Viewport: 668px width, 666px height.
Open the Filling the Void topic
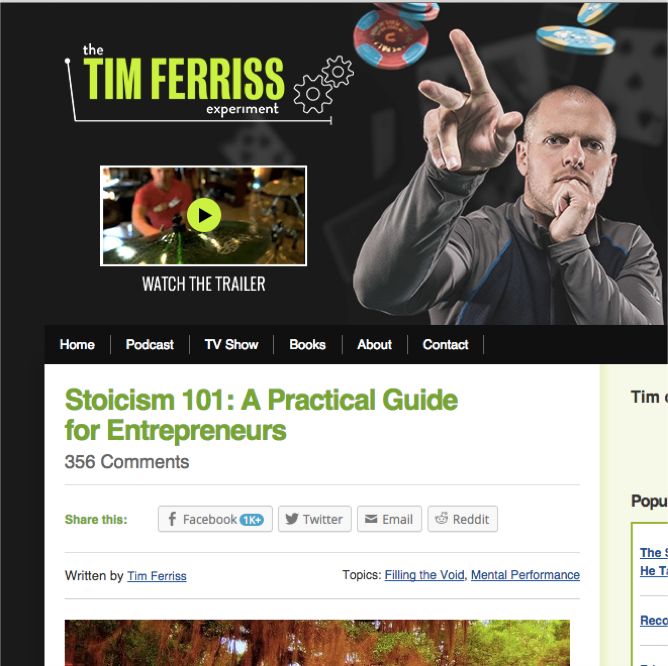pos(424,575)
